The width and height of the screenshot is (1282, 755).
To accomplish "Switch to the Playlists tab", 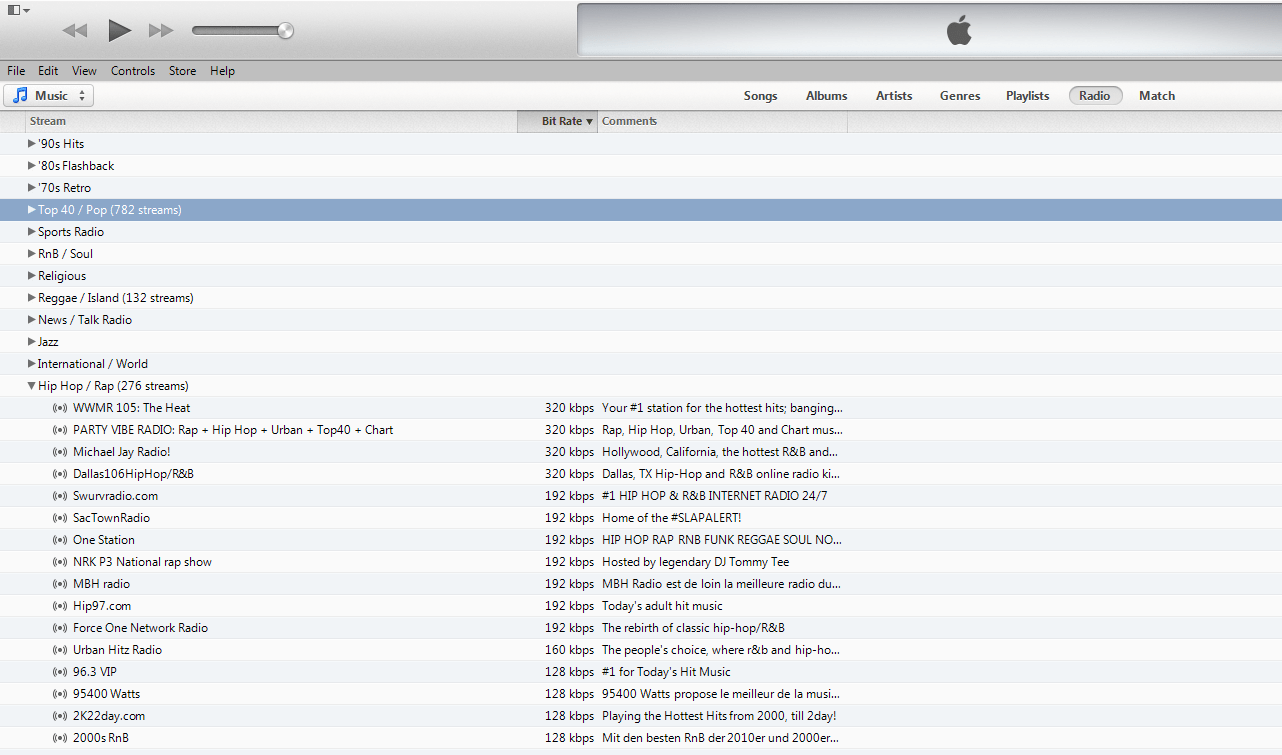I will coord(1027,96).
